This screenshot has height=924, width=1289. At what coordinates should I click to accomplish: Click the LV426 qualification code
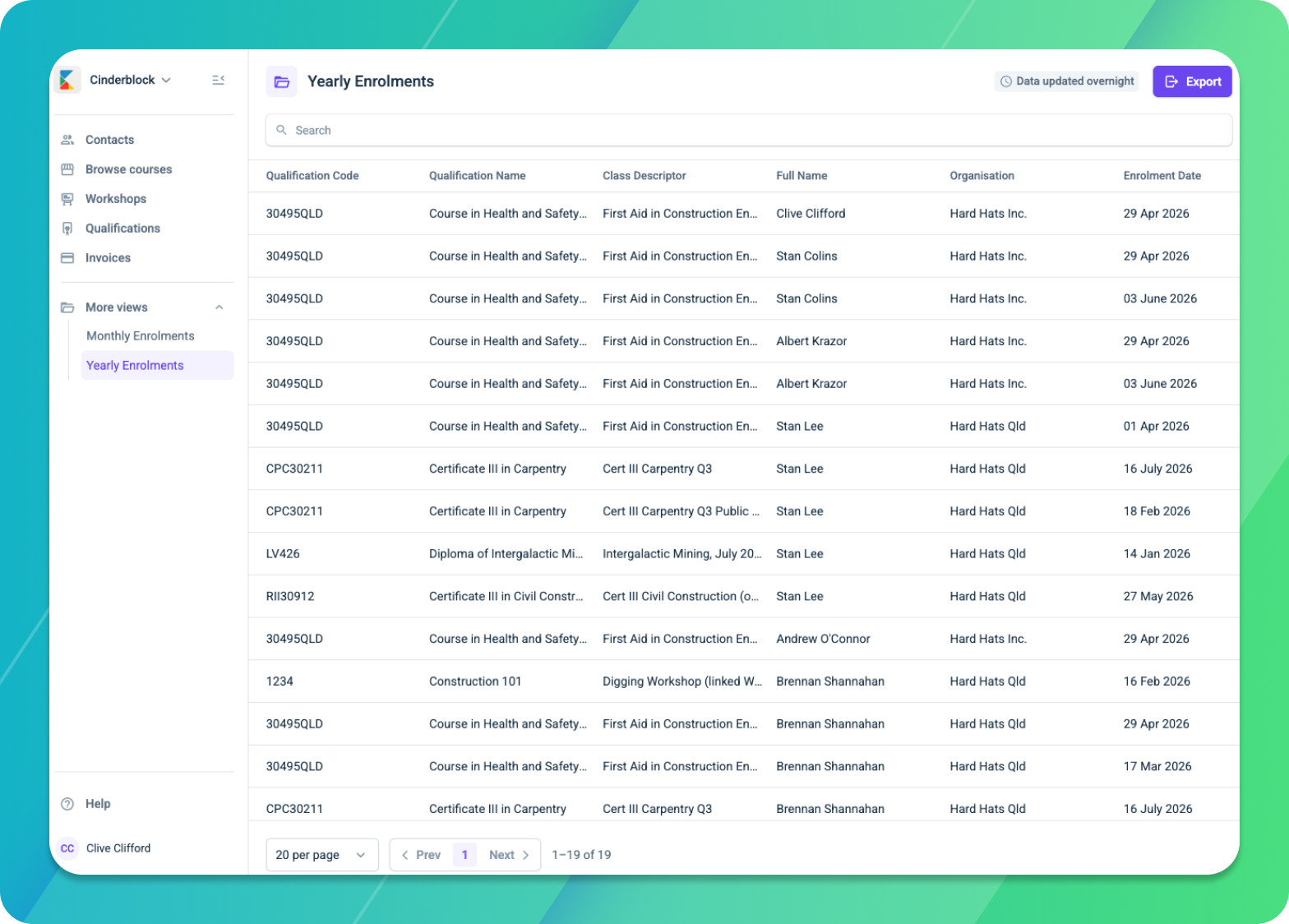(283, 554)
